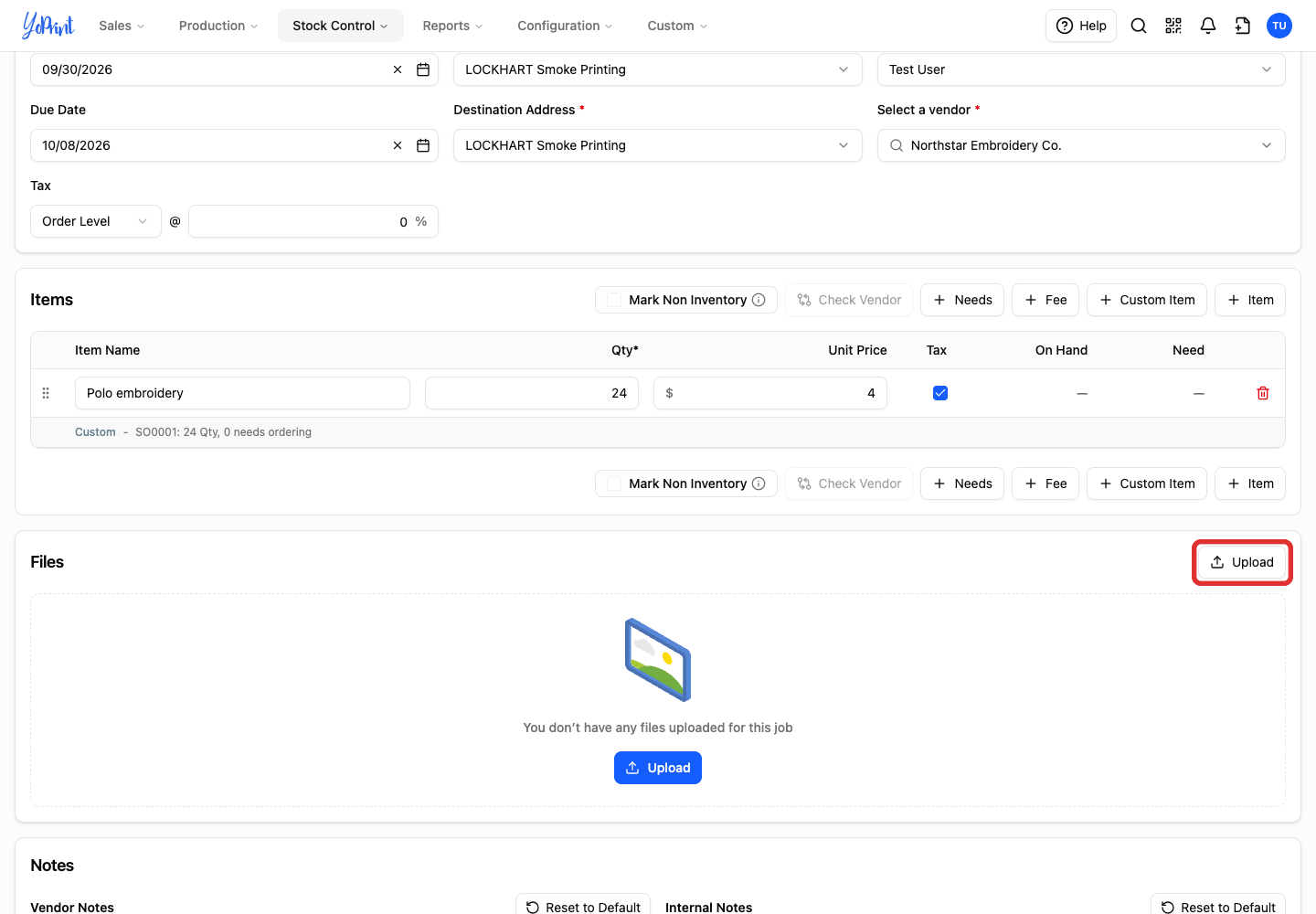
Task: Click the top Needs button
Action: click(962, 300)
